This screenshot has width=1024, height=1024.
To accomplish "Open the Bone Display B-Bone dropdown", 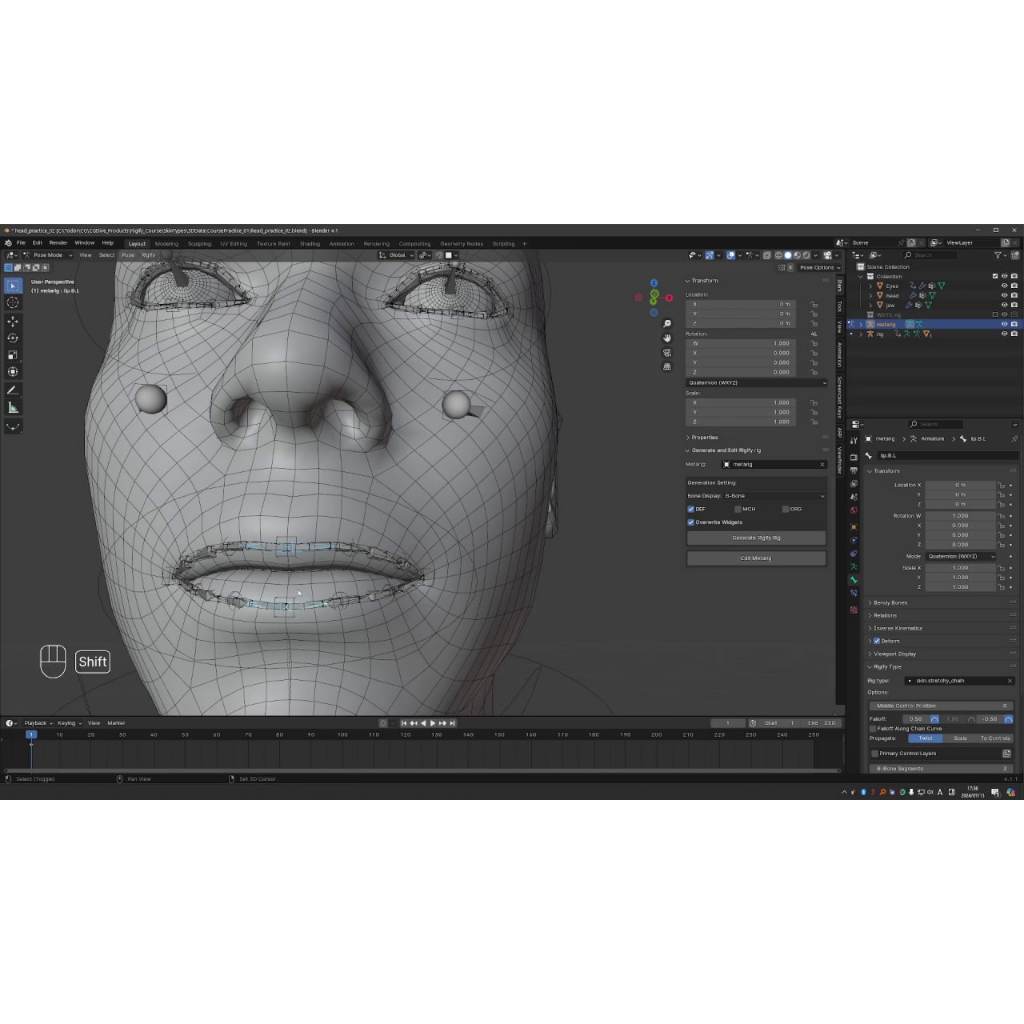I will pyautogui.click(x=756, y=496).
